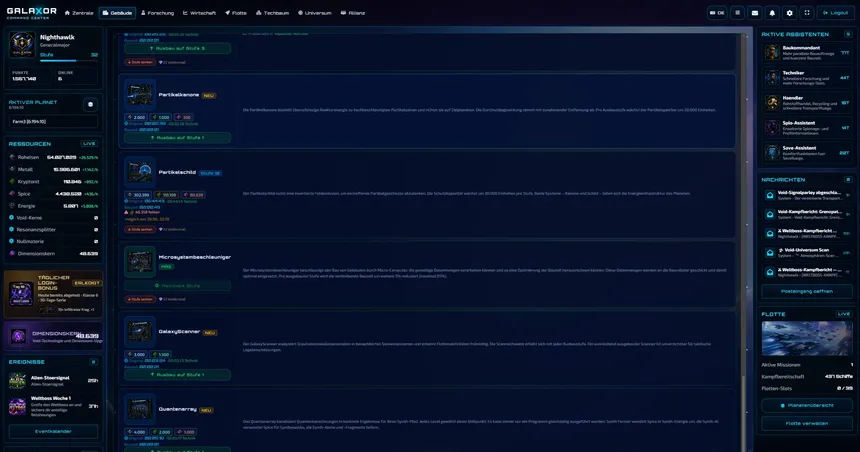Screen dimensions: 860x452
Task: Click Stufe senken under Partikelschild
Action: 140,229
